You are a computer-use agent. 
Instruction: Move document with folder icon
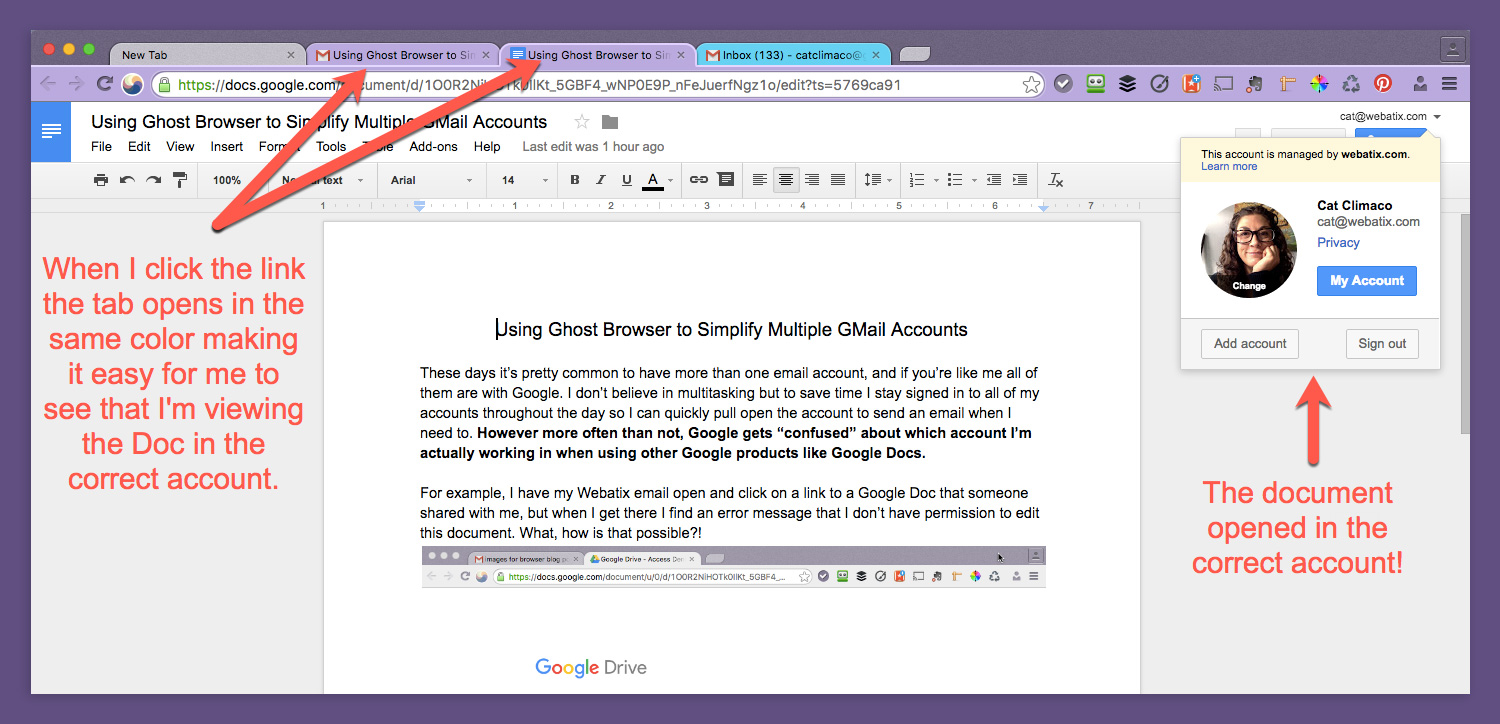610,122
